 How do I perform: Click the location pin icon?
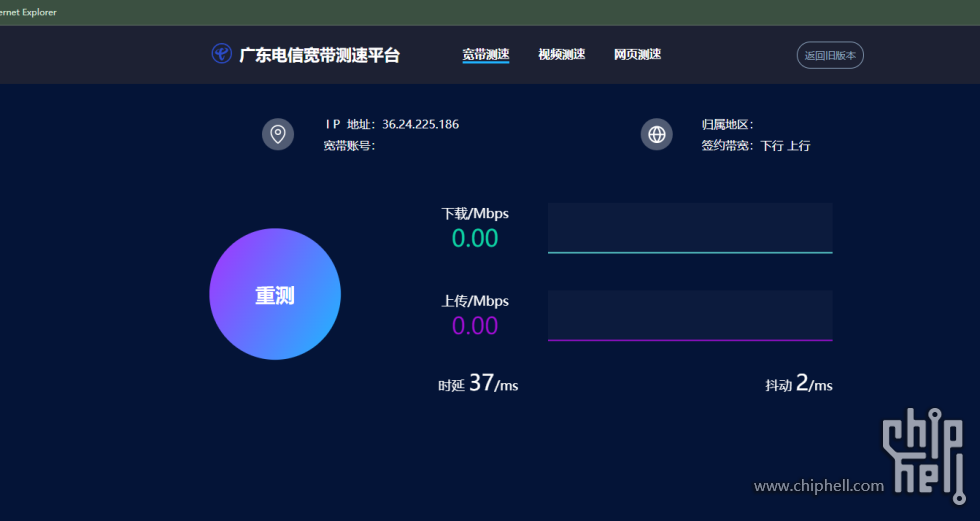[278, 134]
